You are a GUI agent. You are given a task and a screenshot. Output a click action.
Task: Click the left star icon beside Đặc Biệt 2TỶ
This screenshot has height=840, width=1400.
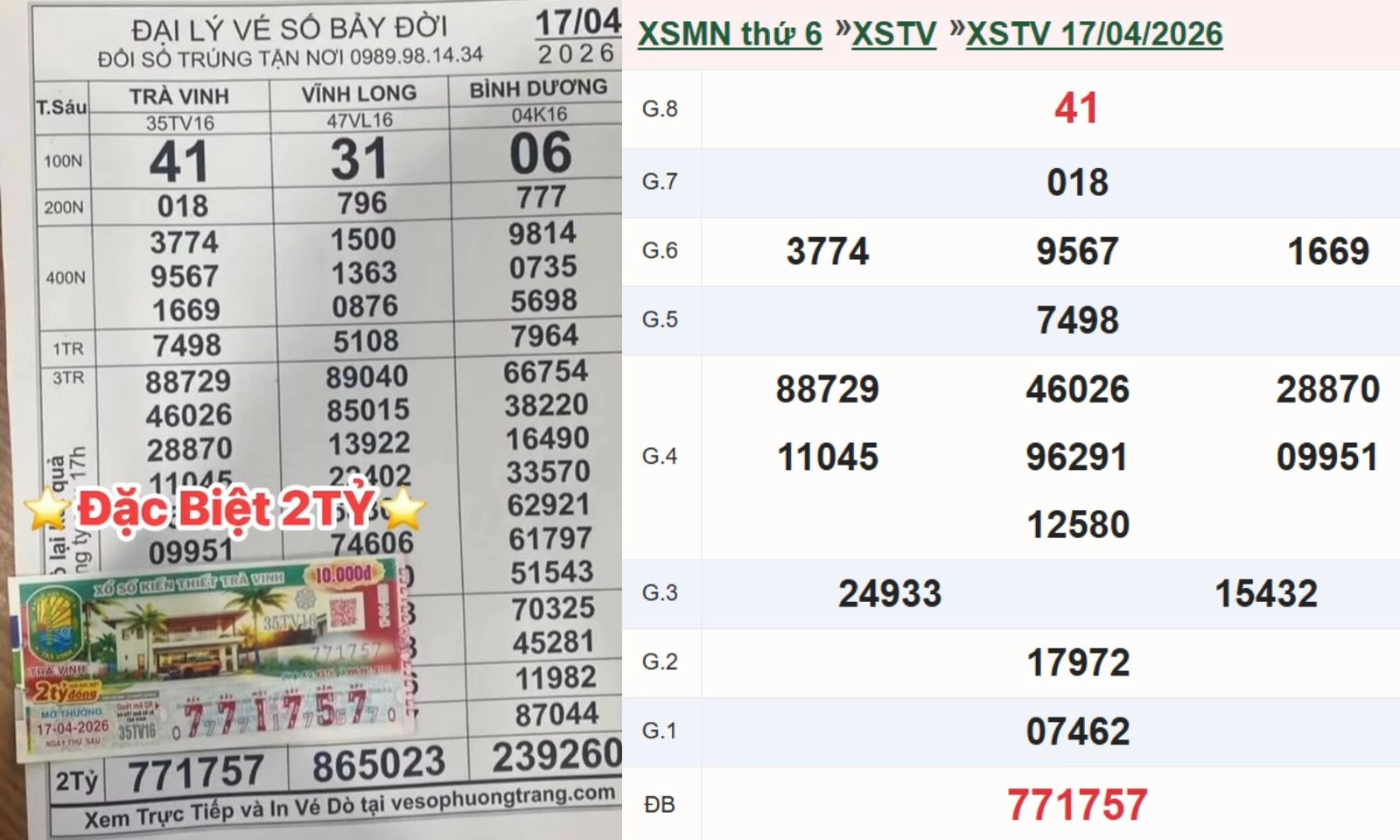(x=47, y=509)
